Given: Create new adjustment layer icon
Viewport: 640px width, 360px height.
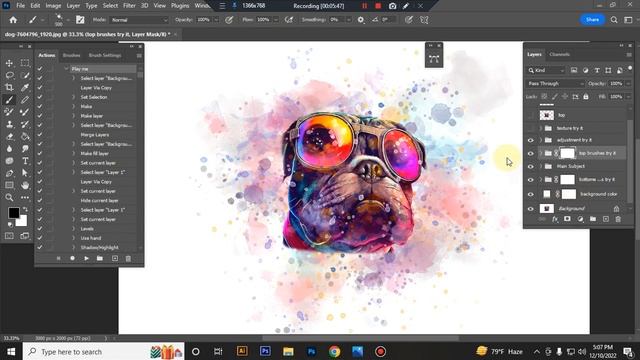Looking at the screenshot, I should coord(580,219).
